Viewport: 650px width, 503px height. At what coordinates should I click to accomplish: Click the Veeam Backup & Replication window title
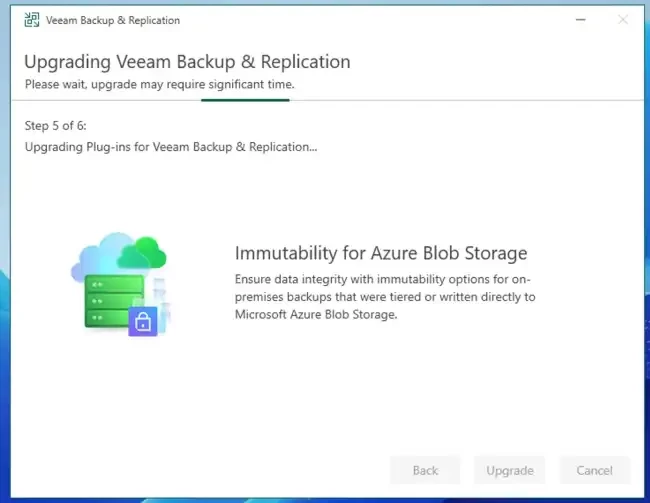[x=113, y=20]
